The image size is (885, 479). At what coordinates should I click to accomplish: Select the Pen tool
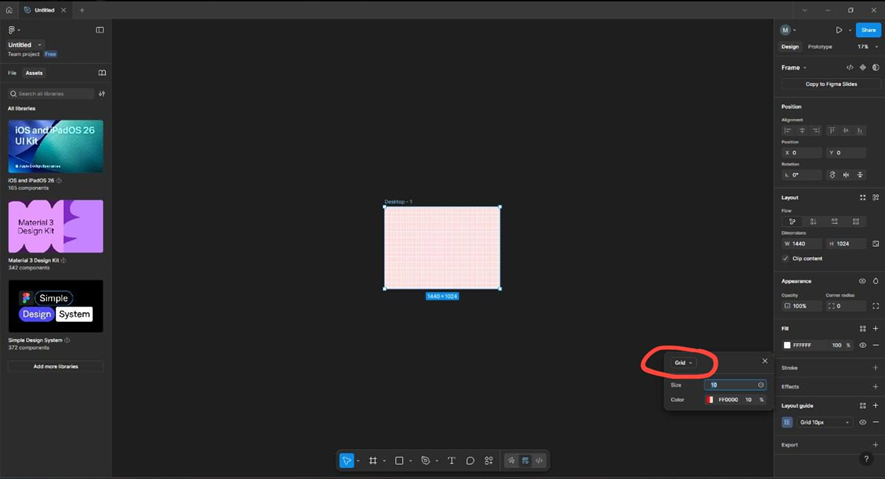point(425,460)
